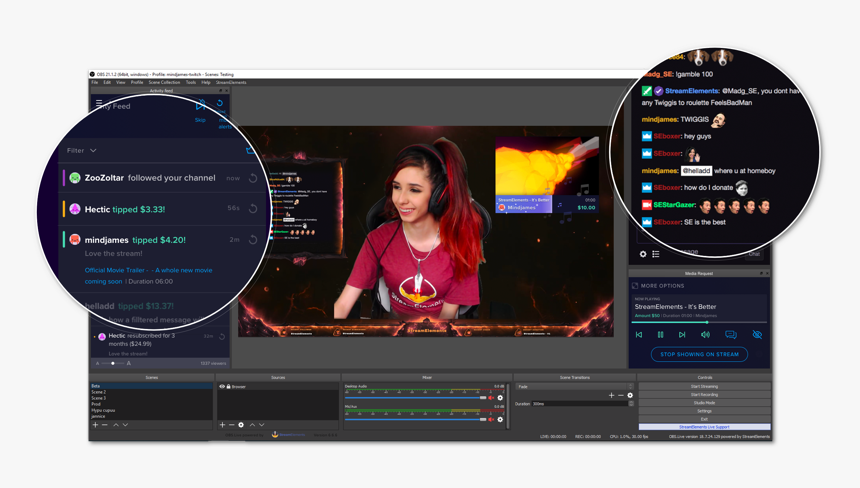Toggle media request hide-video eye icon

(x=757, y=334)
